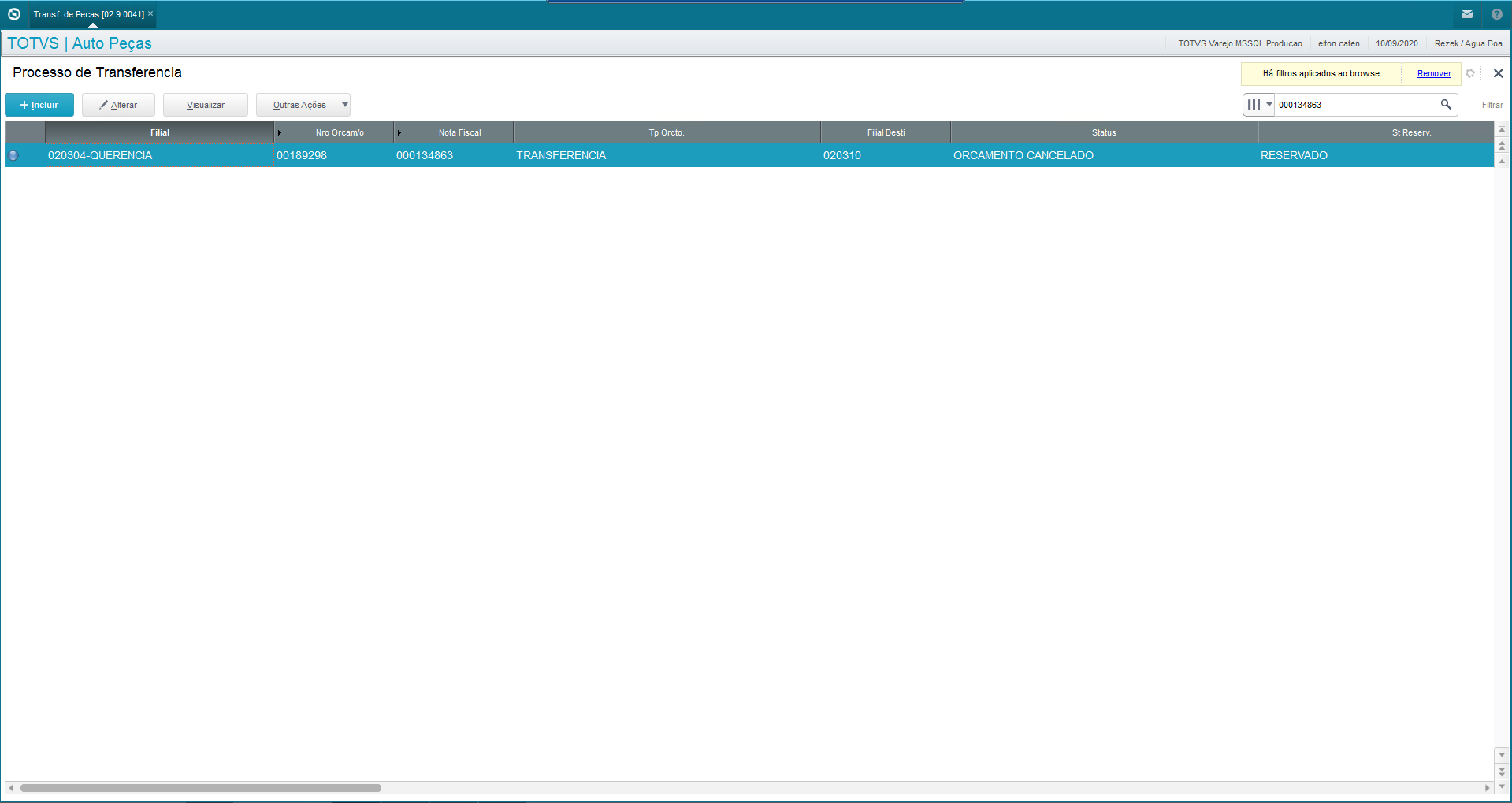
Task: Move up one row with single up arrow
Action: click(1502, 162)
